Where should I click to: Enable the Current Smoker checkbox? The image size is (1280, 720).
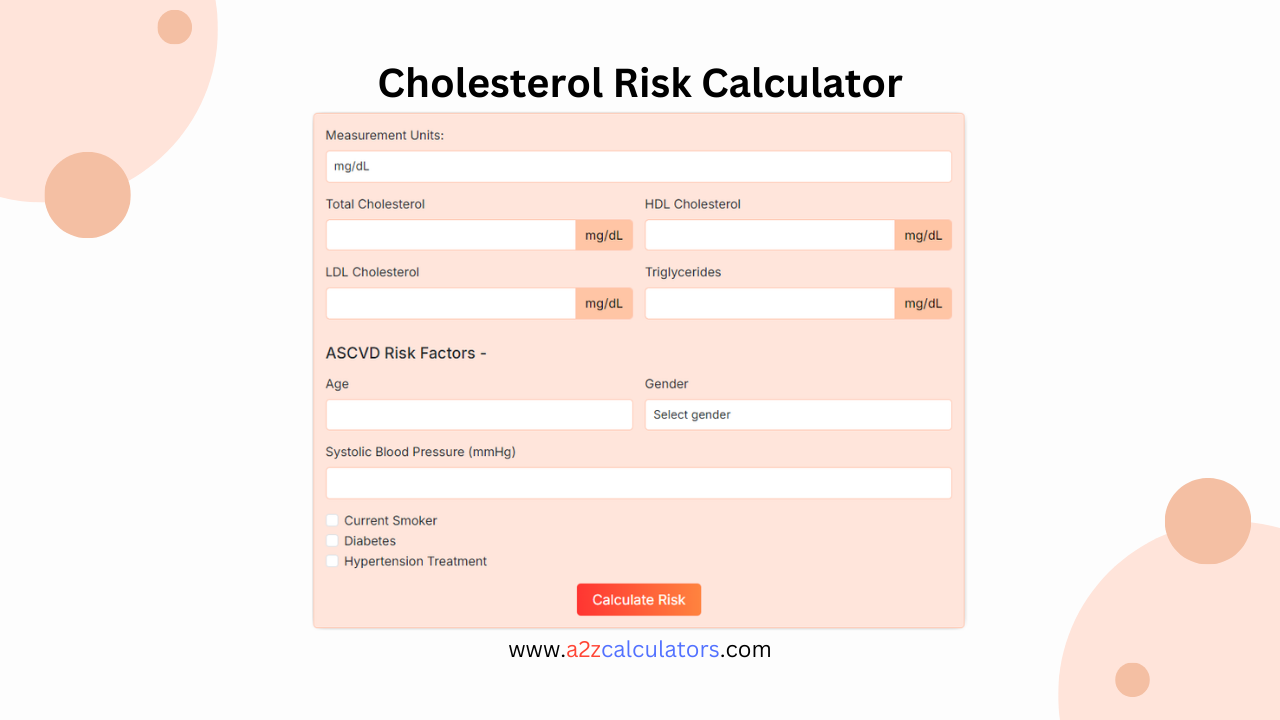331,520
